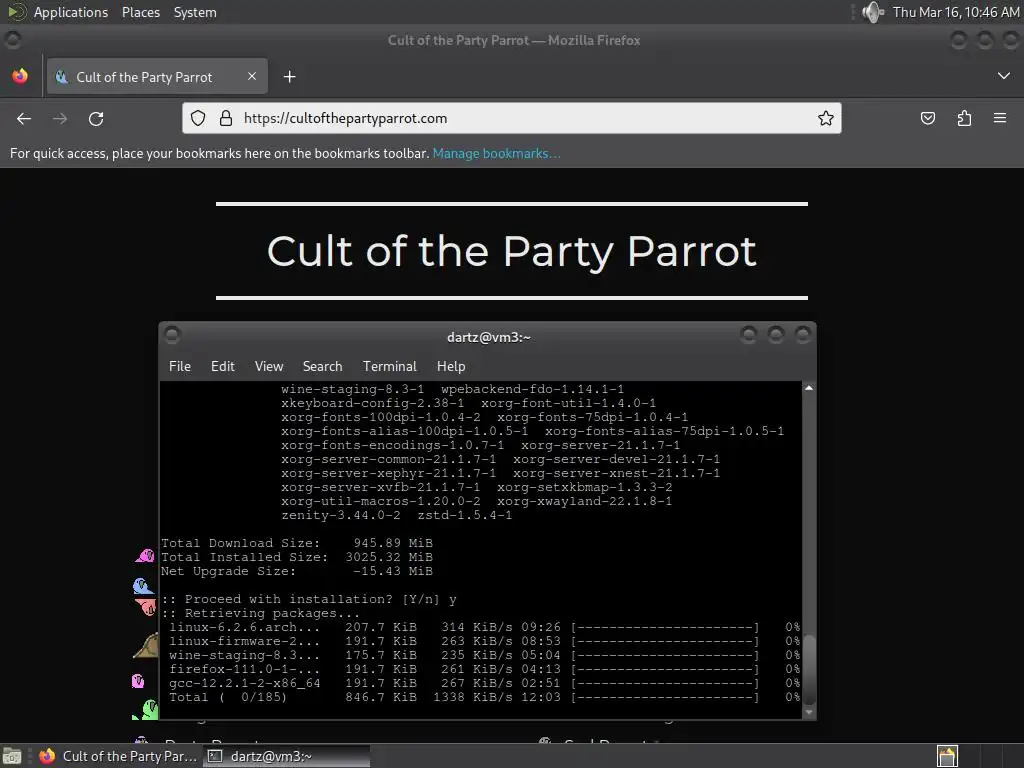Open the terminal File menu
The width and height of the screenshot is (1024, 768).
[x=180, y=366]
